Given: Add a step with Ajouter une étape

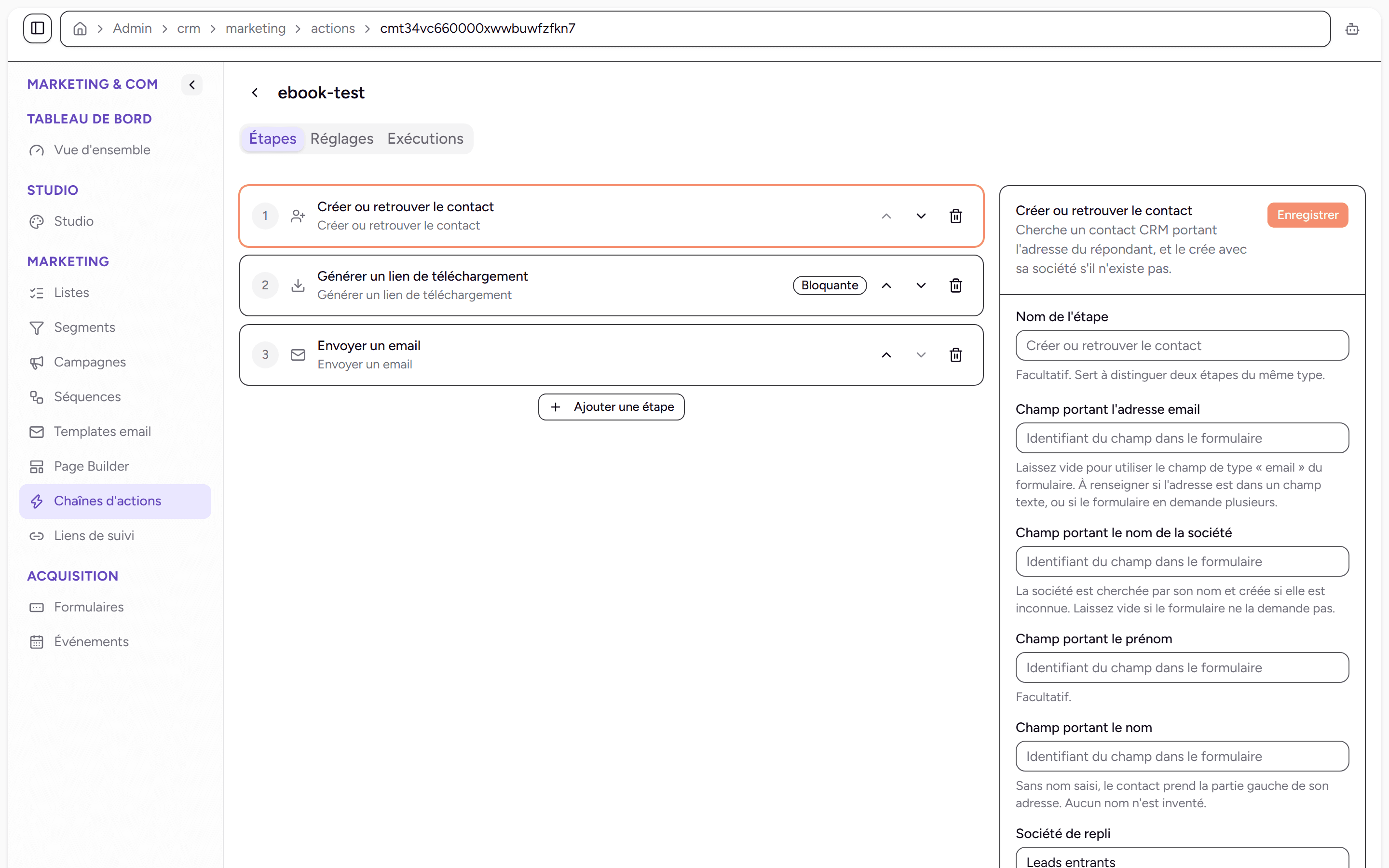Looking at the screenshot, I should point(611,407).
